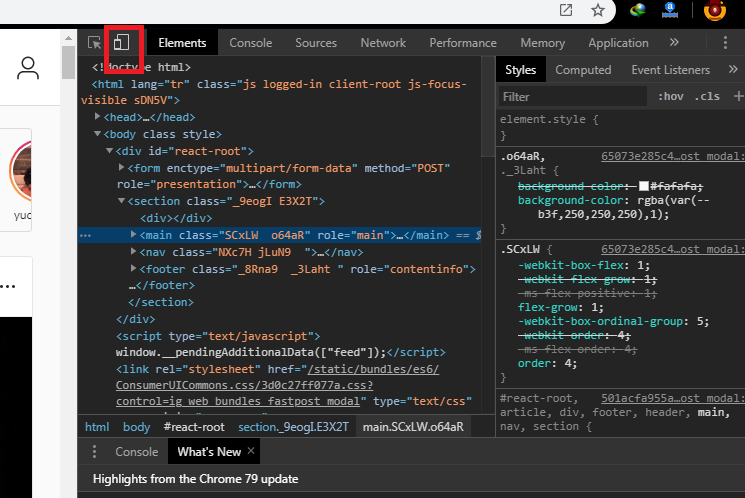Select section._9eogI.E3X2T breadcrumb
The width and height of the screenshot is (745, 498).
pos(293,427)
